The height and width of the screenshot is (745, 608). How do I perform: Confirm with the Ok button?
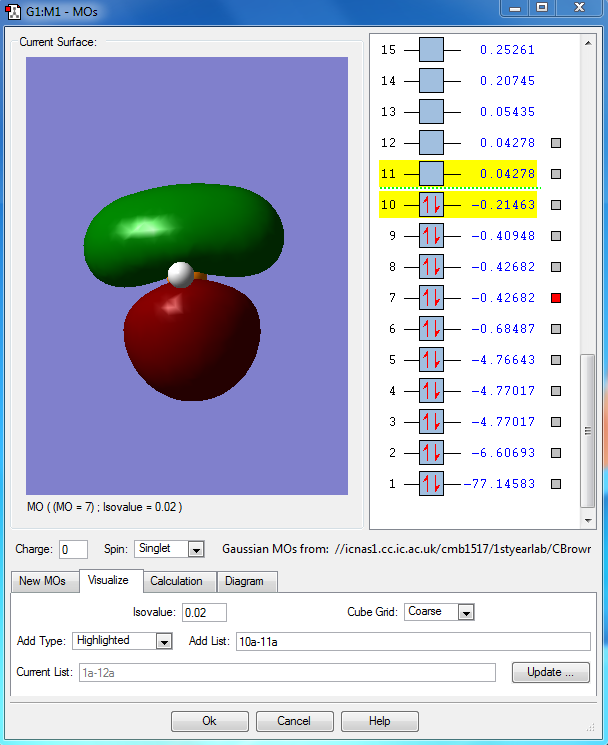[x=209, y=721]
